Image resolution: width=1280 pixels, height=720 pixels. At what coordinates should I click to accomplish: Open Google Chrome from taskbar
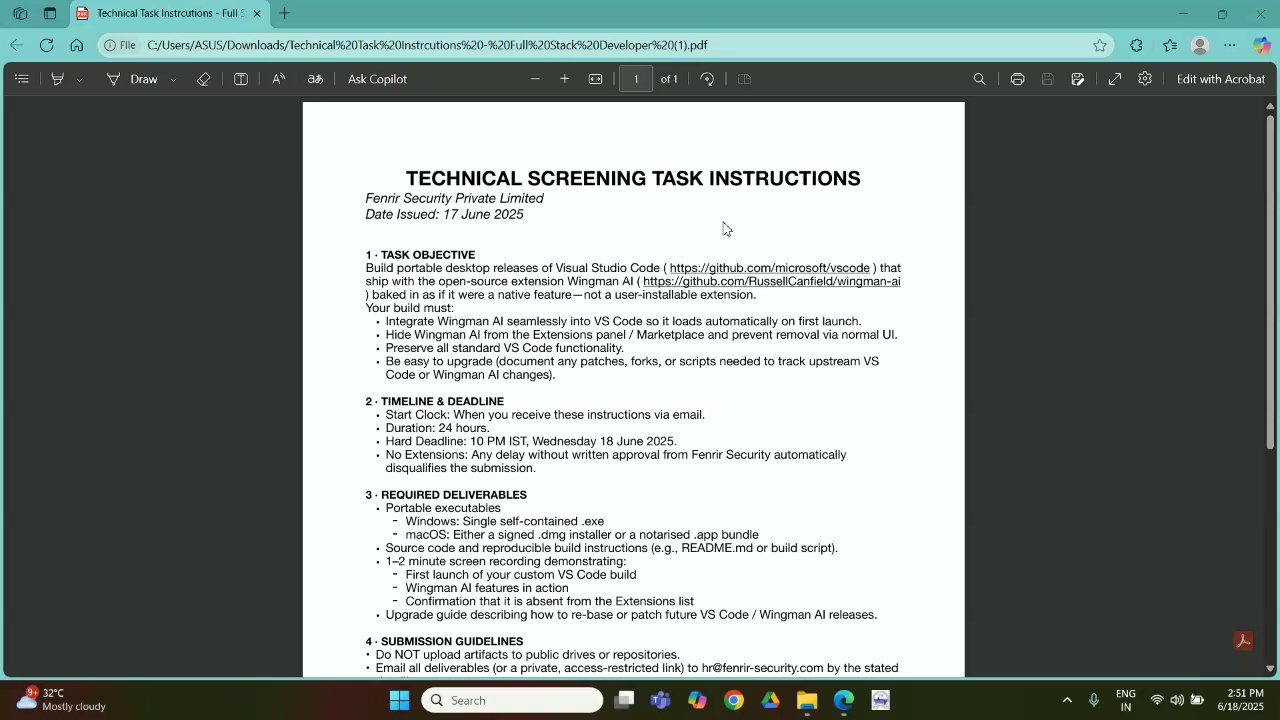point(734,700)
